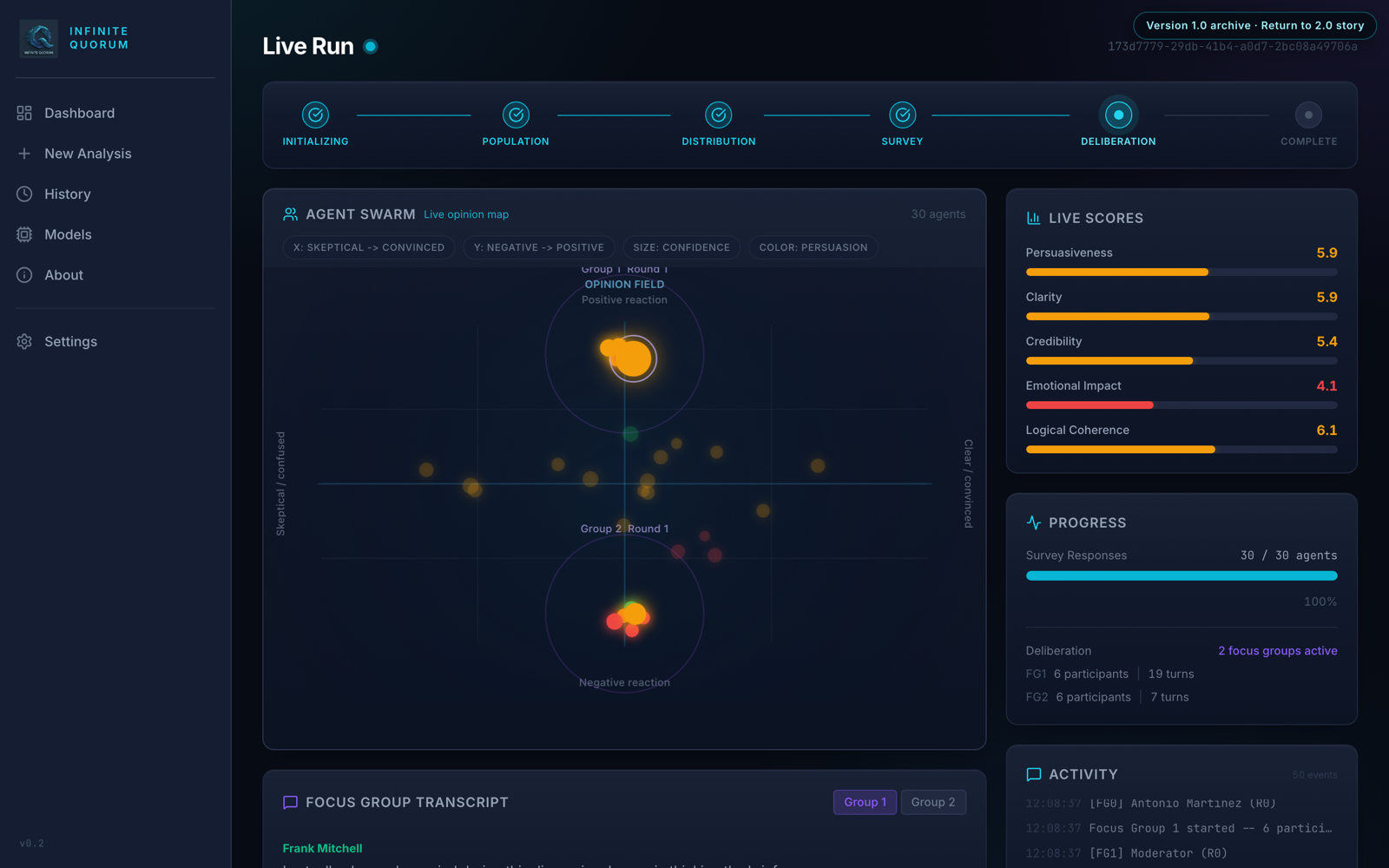The image size is (1389, 868).
Task: Open Settings from the sidebar
Action: pos(115,341)
